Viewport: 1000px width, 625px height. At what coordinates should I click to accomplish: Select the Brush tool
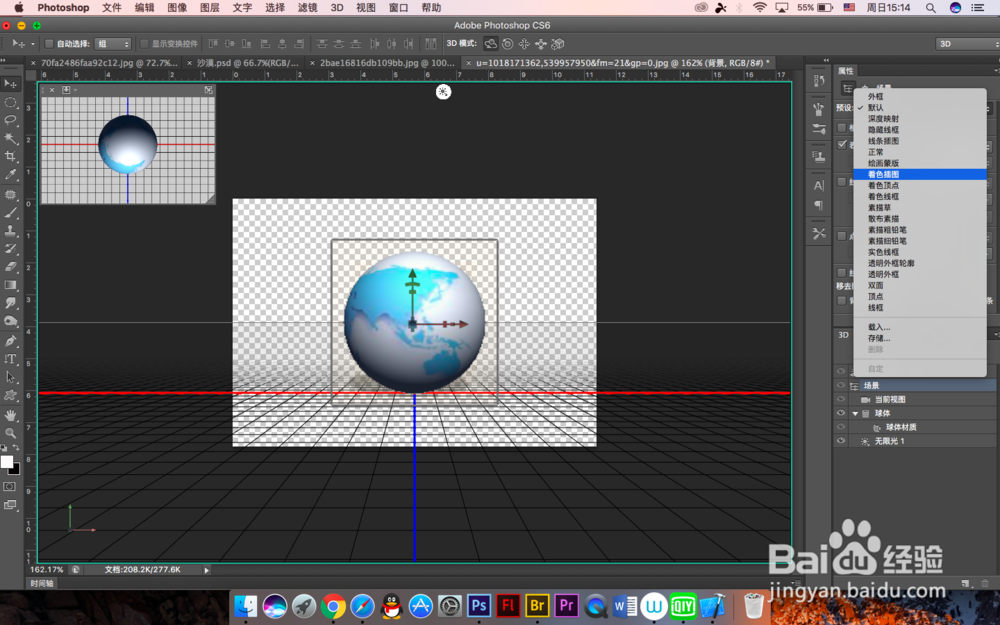[x=10, y=213]
